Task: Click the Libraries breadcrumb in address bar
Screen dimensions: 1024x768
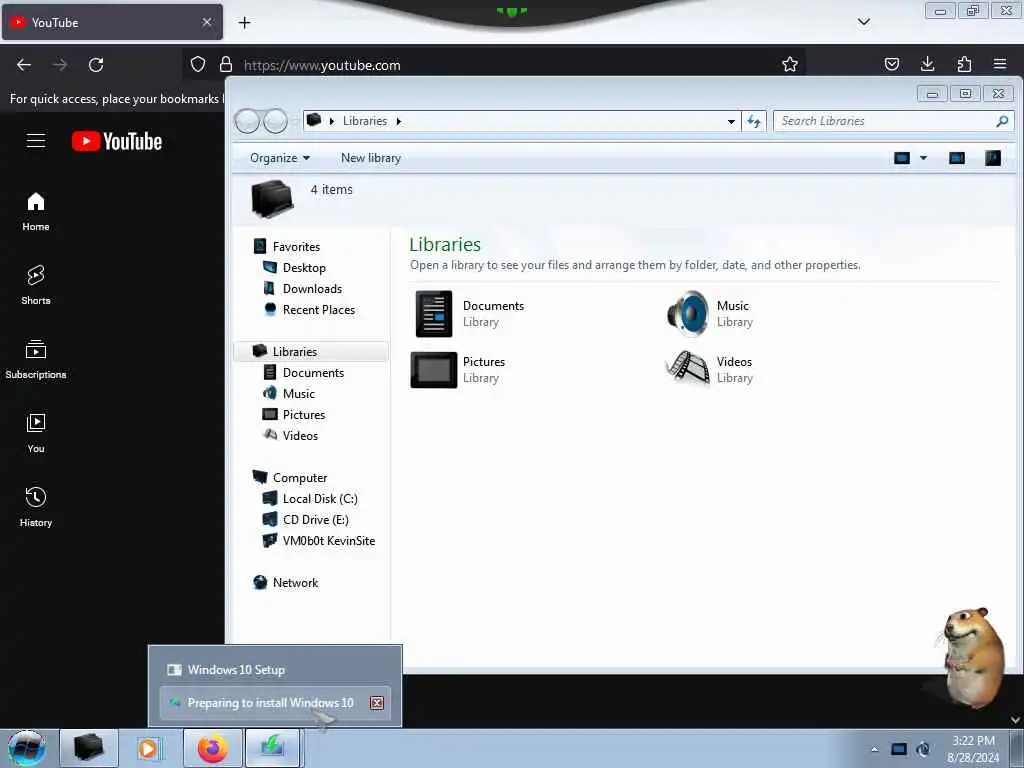Action: (x=364, y=121)
